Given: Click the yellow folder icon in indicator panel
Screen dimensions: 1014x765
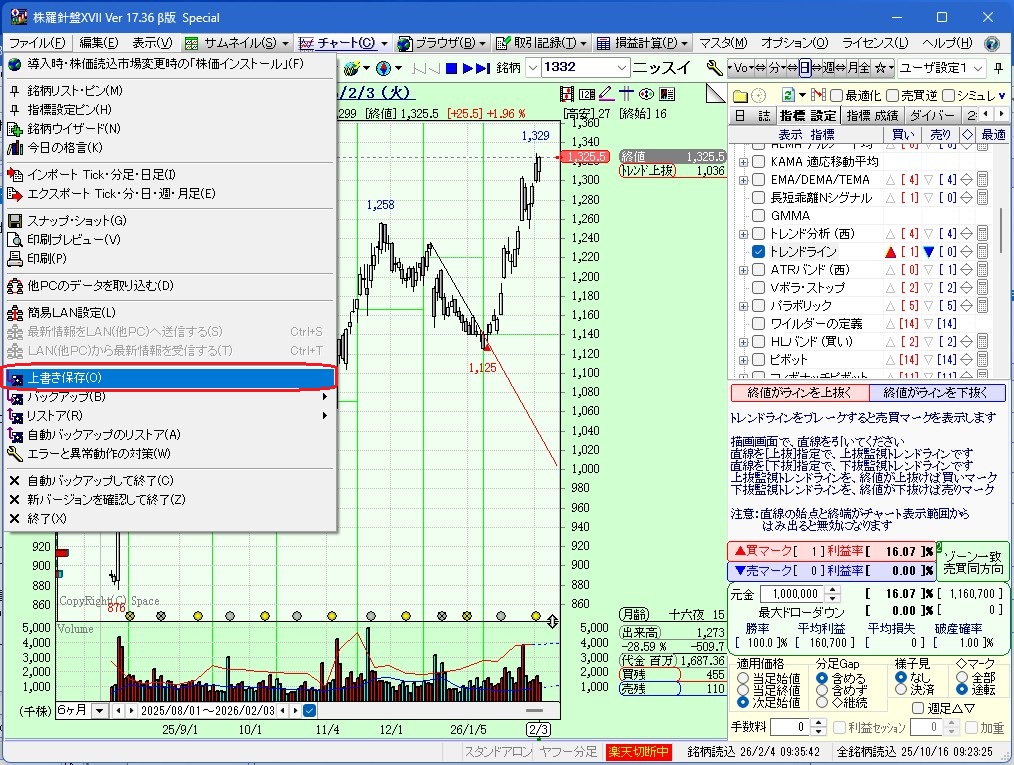Looking at the screenshot, I should (740, 95).
